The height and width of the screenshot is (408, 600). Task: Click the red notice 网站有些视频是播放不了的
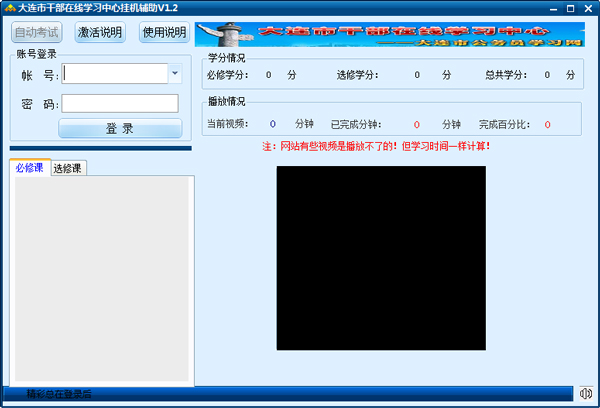click(376, 146)
